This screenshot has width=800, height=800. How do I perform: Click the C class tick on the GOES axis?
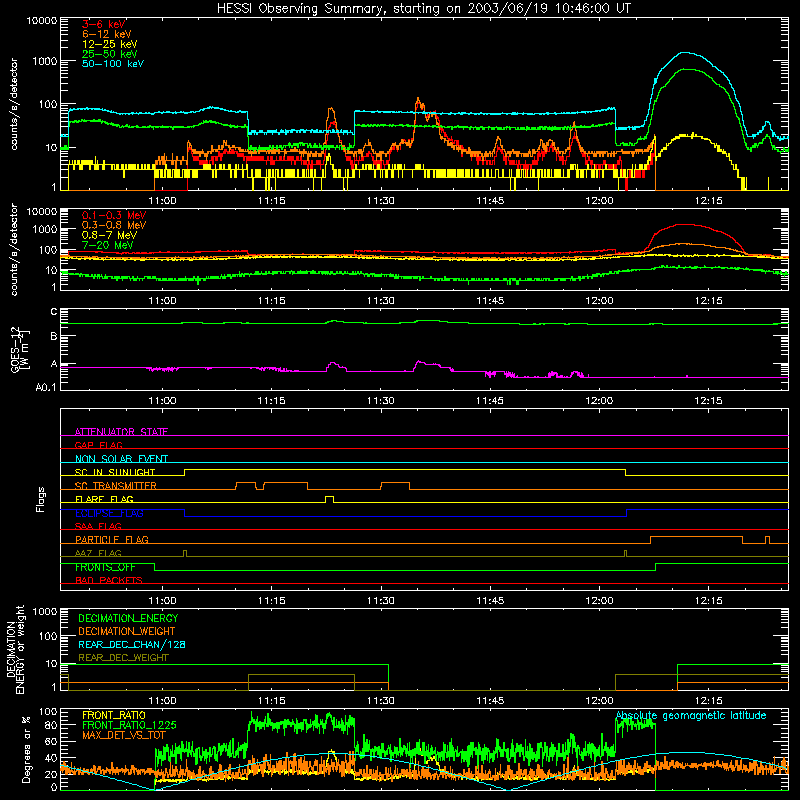(54, 312)
